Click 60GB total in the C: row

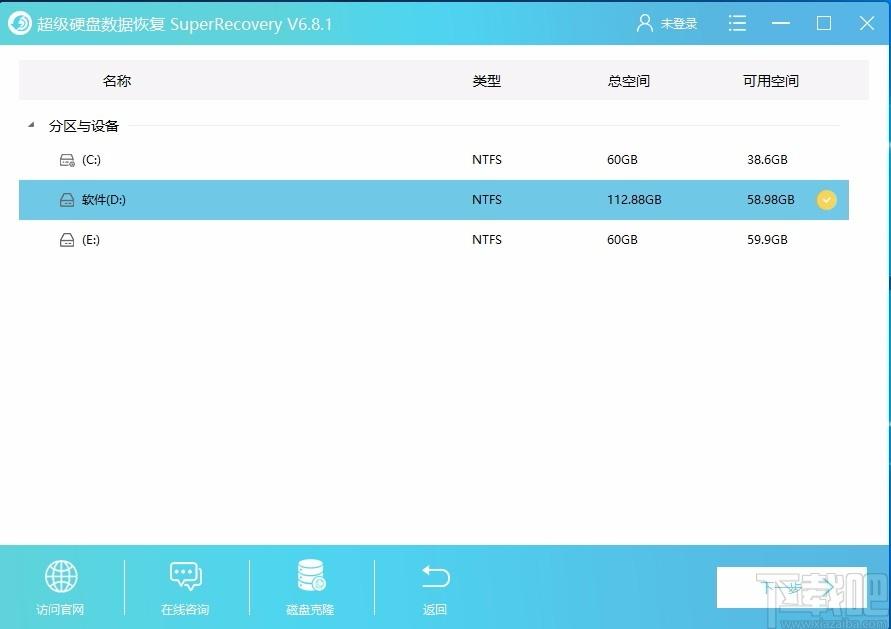coord(622,160)
